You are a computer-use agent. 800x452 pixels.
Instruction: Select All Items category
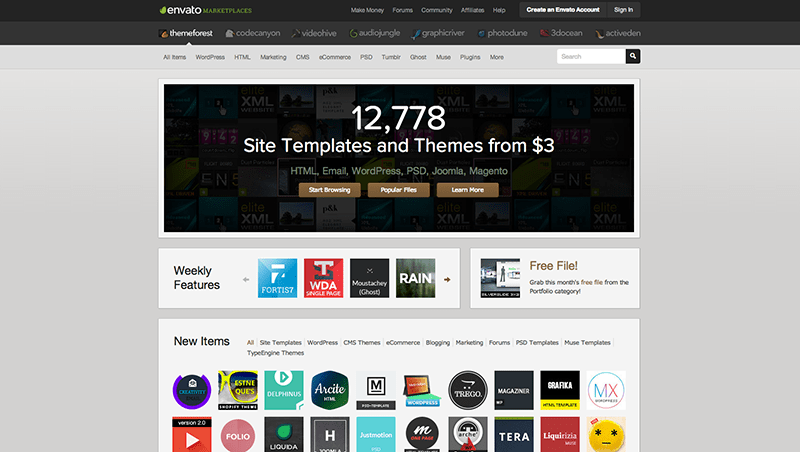(174, 57)
